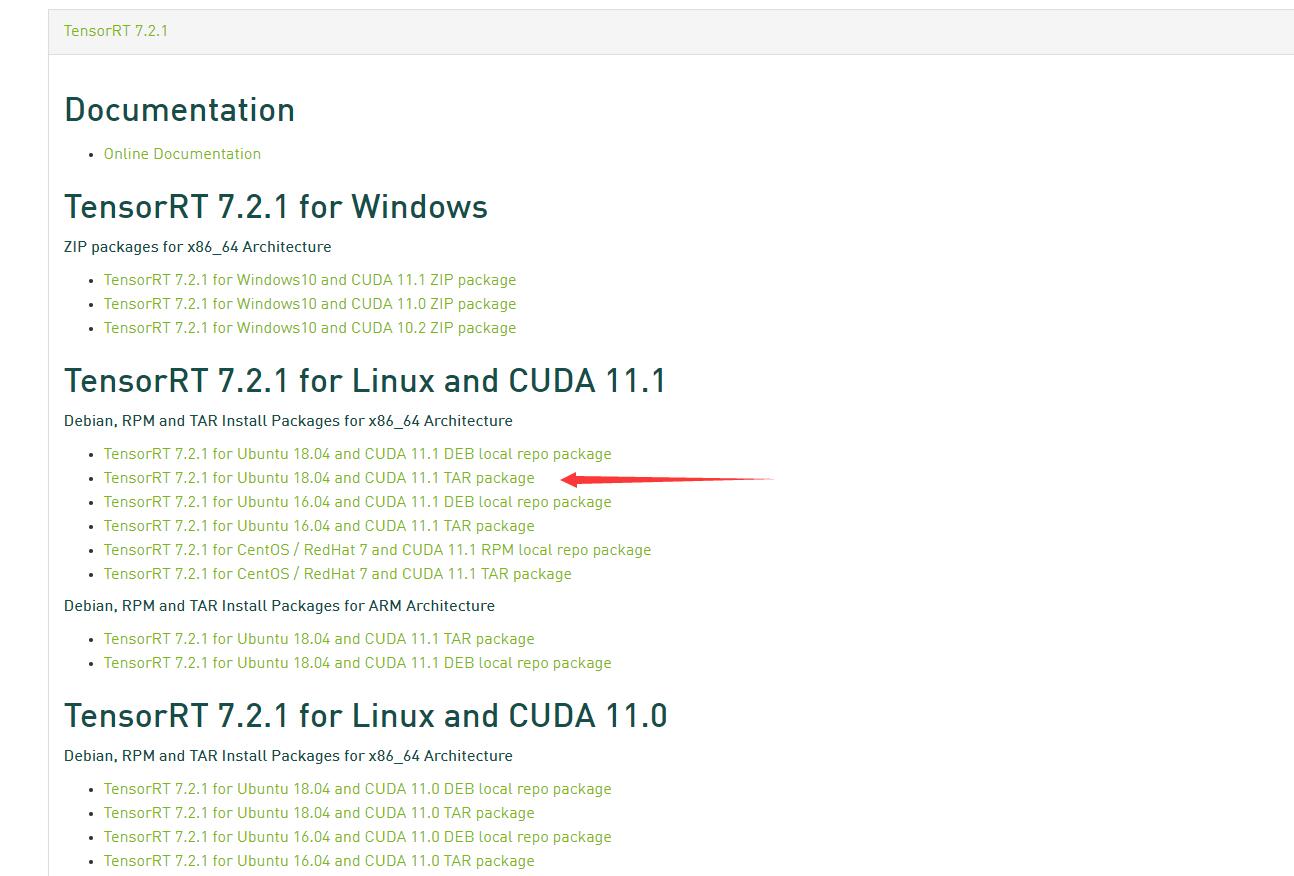Click the TensorRT 7.2.1 for Windows heading
This screenshot has height=876, width=1294.
click(276, 207)
